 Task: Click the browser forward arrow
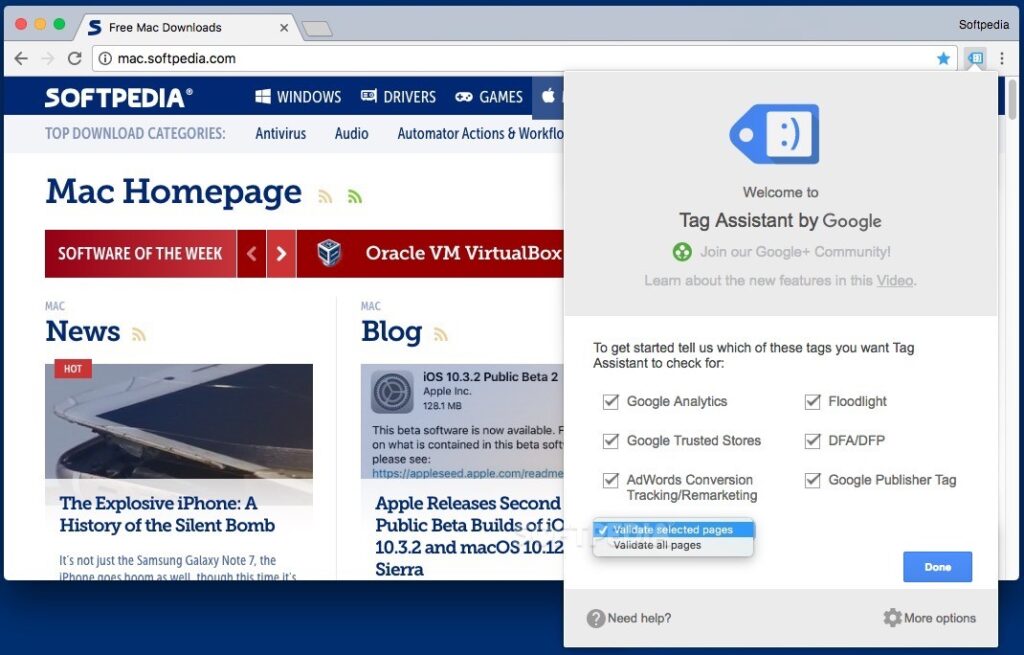coord(48,59)
